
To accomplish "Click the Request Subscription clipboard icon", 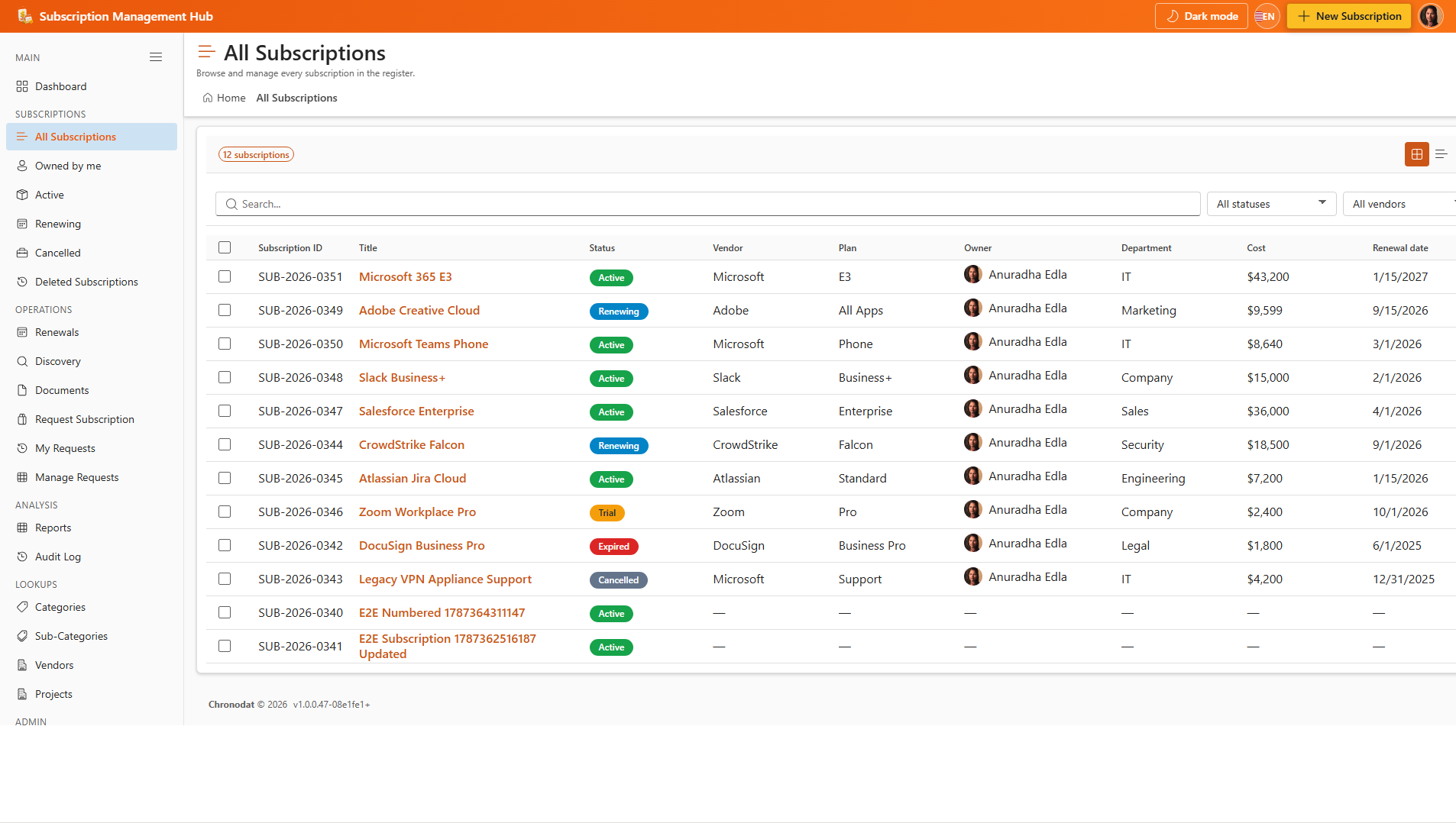I will [x=22, y=419].
